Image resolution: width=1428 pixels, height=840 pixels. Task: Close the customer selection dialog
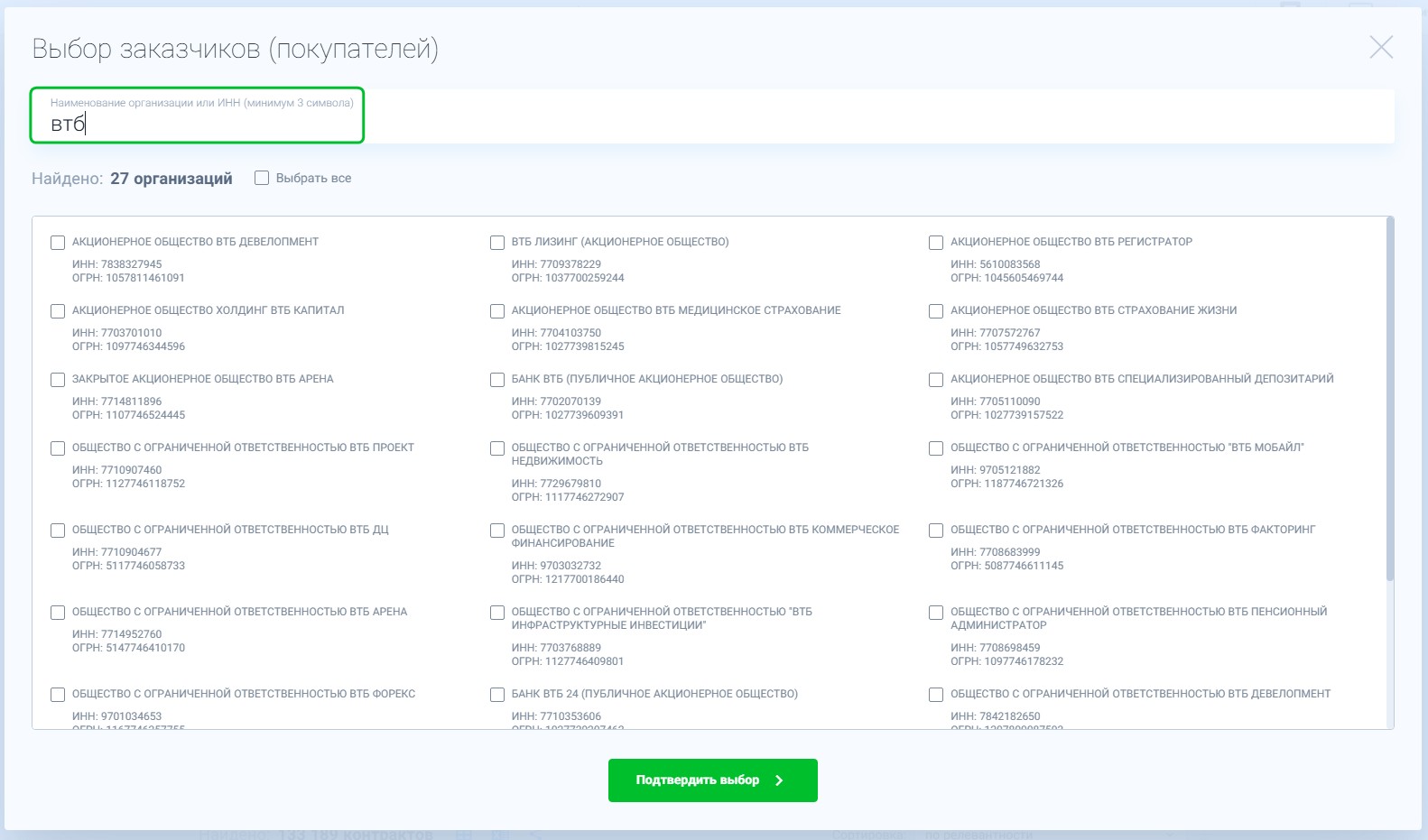[1381, 48]
